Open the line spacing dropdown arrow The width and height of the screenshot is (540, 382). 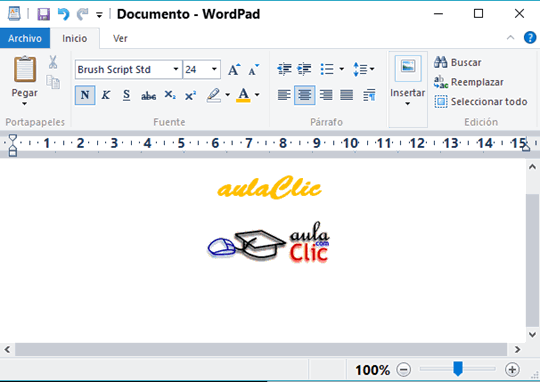[372, 69]
